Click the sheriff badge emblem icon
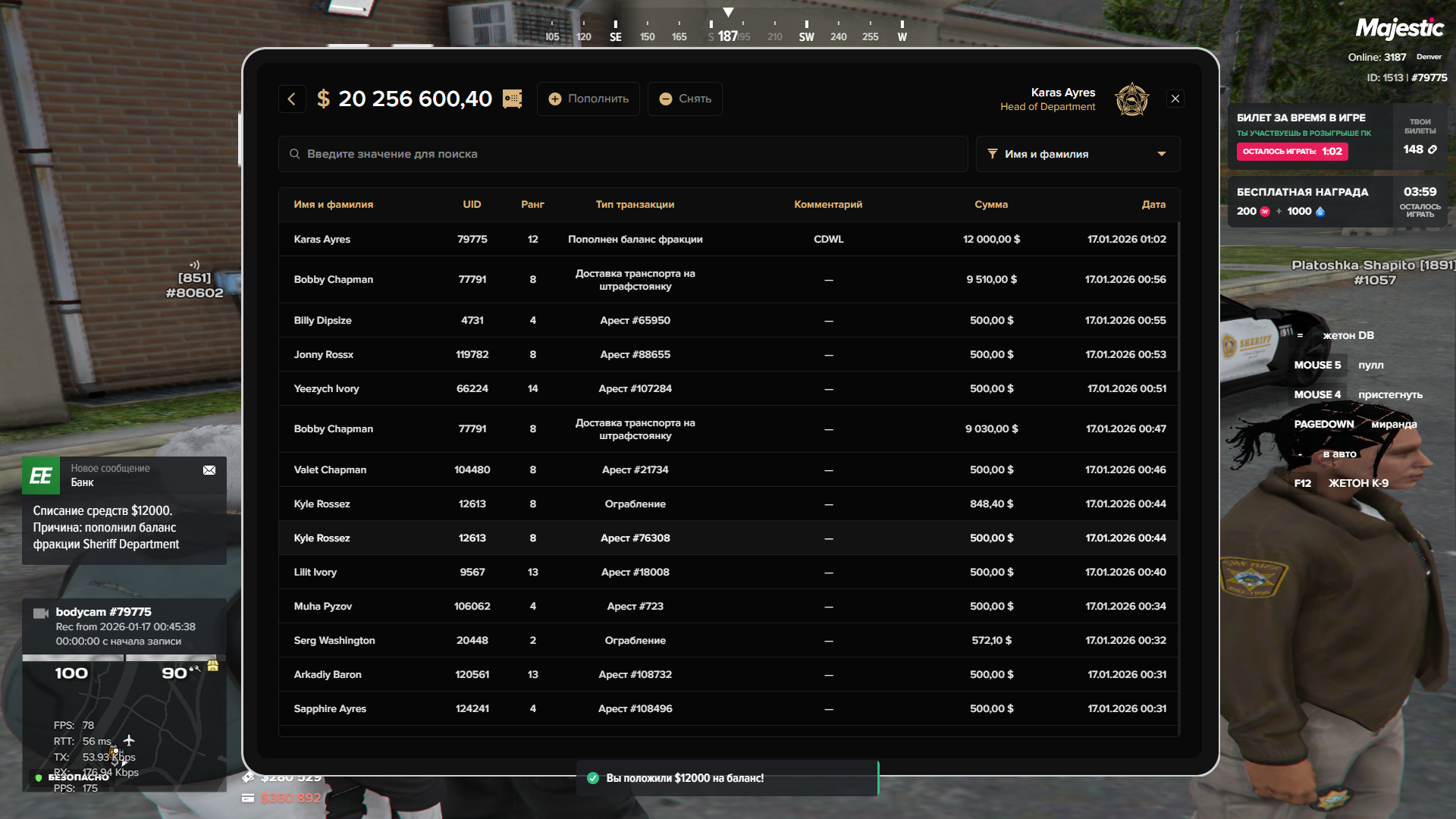 1131,99
